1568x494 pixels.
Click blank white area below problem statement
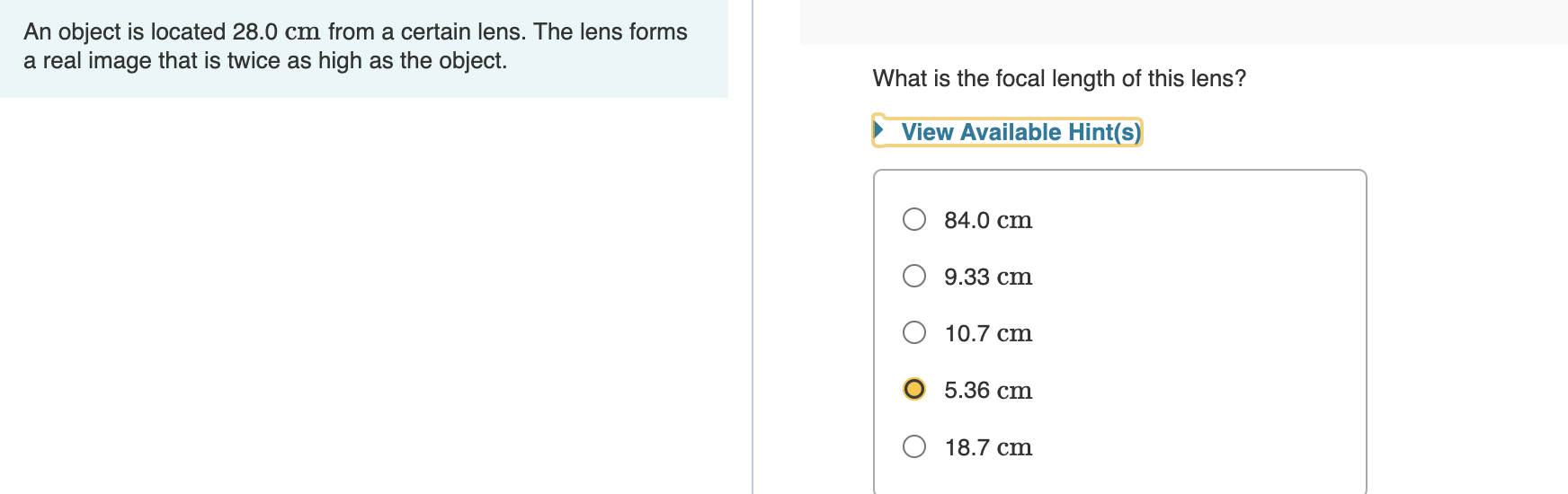coord(364,296)
